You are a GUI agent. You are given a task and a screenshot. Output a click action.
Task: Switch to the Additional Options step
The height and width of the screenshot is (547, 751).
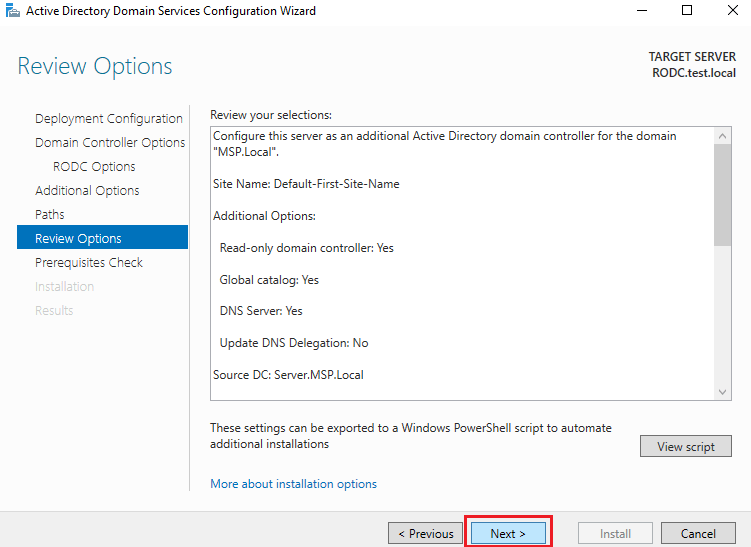point(87,190)
